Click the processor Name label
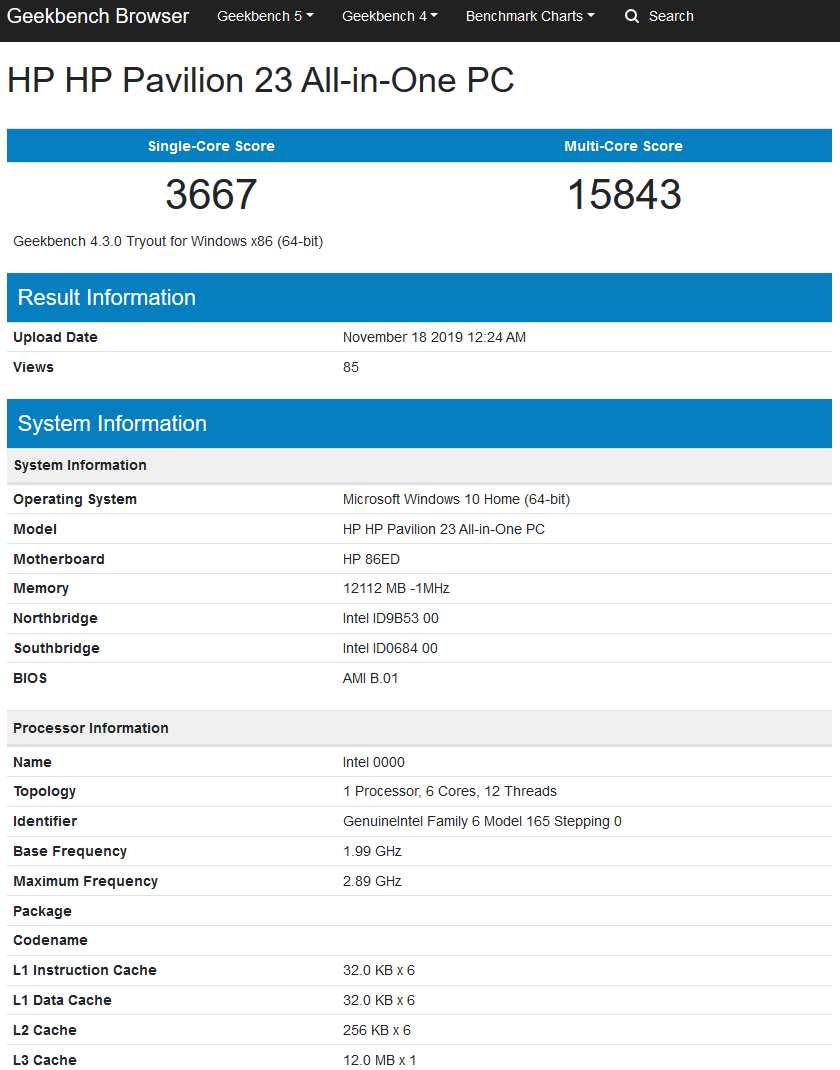The height and width of the screenshot is (1070, 840). click(32, 762)
